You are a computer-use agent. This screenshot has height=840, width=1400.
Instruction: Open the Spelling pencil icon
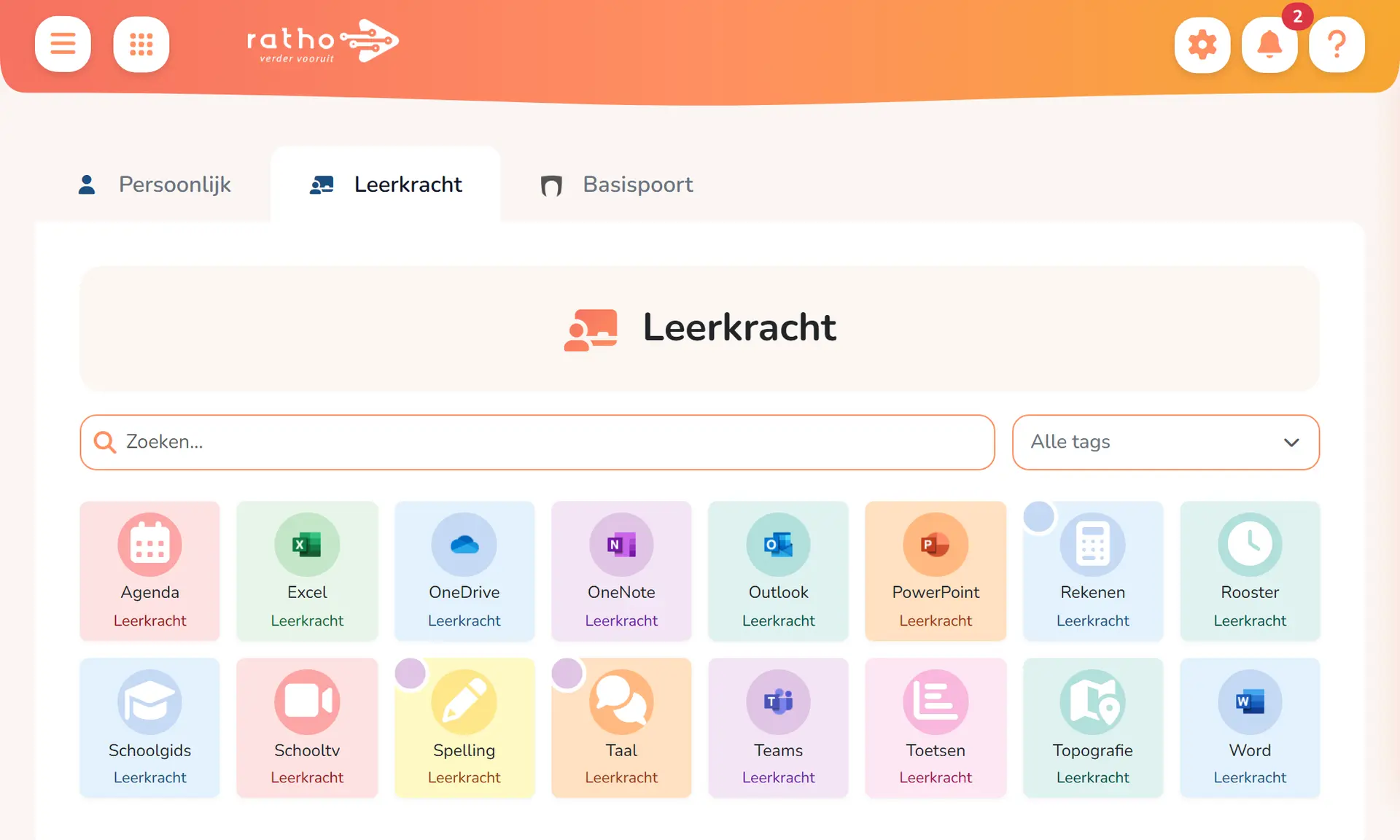[464, 702]
